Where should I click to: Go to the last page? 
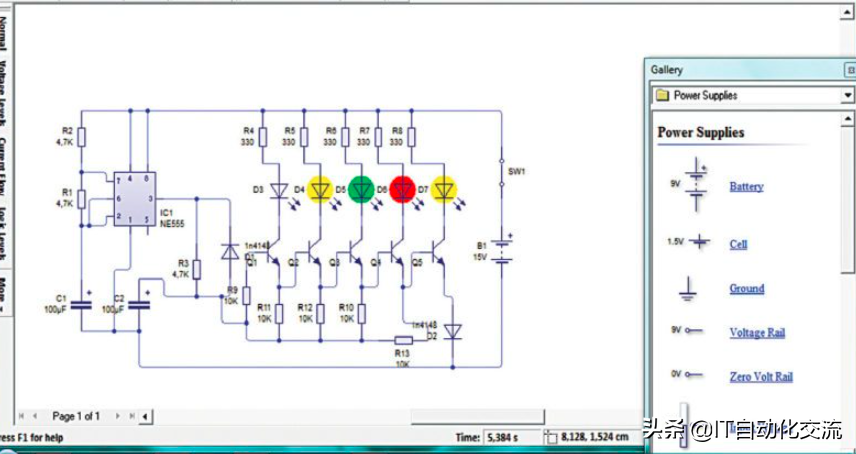132,416
